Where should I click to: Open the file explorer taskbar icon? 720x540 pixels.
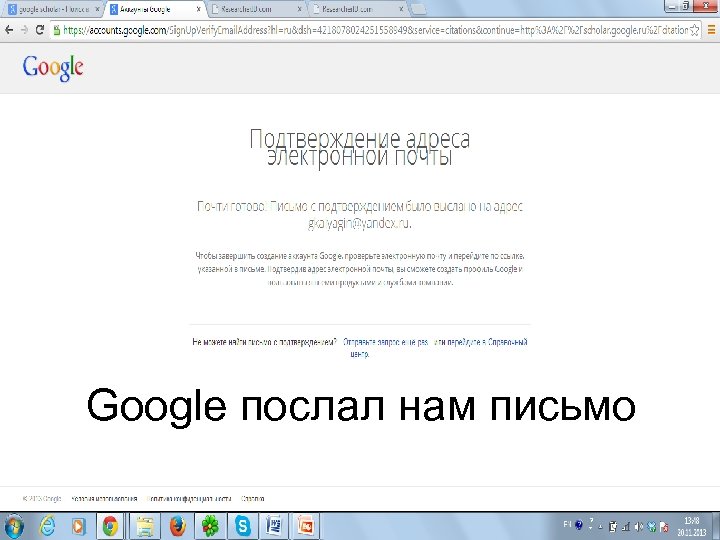coord(145,526)
